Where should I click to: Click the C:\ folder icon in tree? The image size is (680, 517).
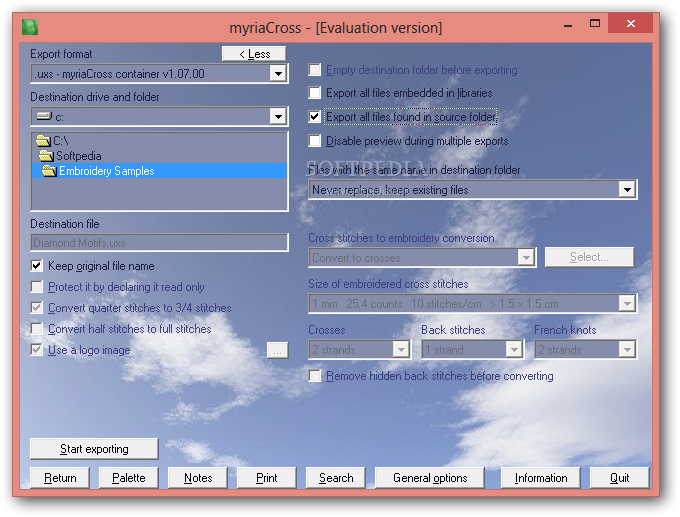point(43,141)
